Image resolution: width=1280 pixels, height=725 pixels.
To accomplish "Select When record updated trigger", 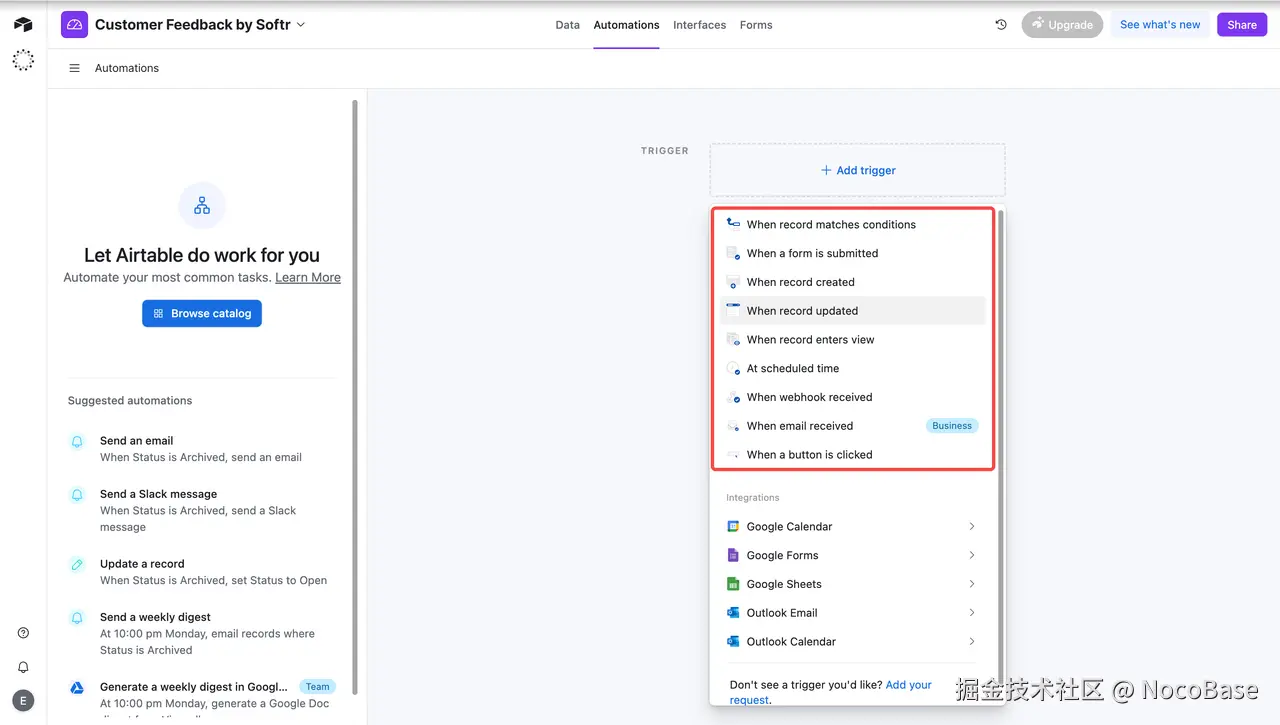I will (x=853, y=311).
